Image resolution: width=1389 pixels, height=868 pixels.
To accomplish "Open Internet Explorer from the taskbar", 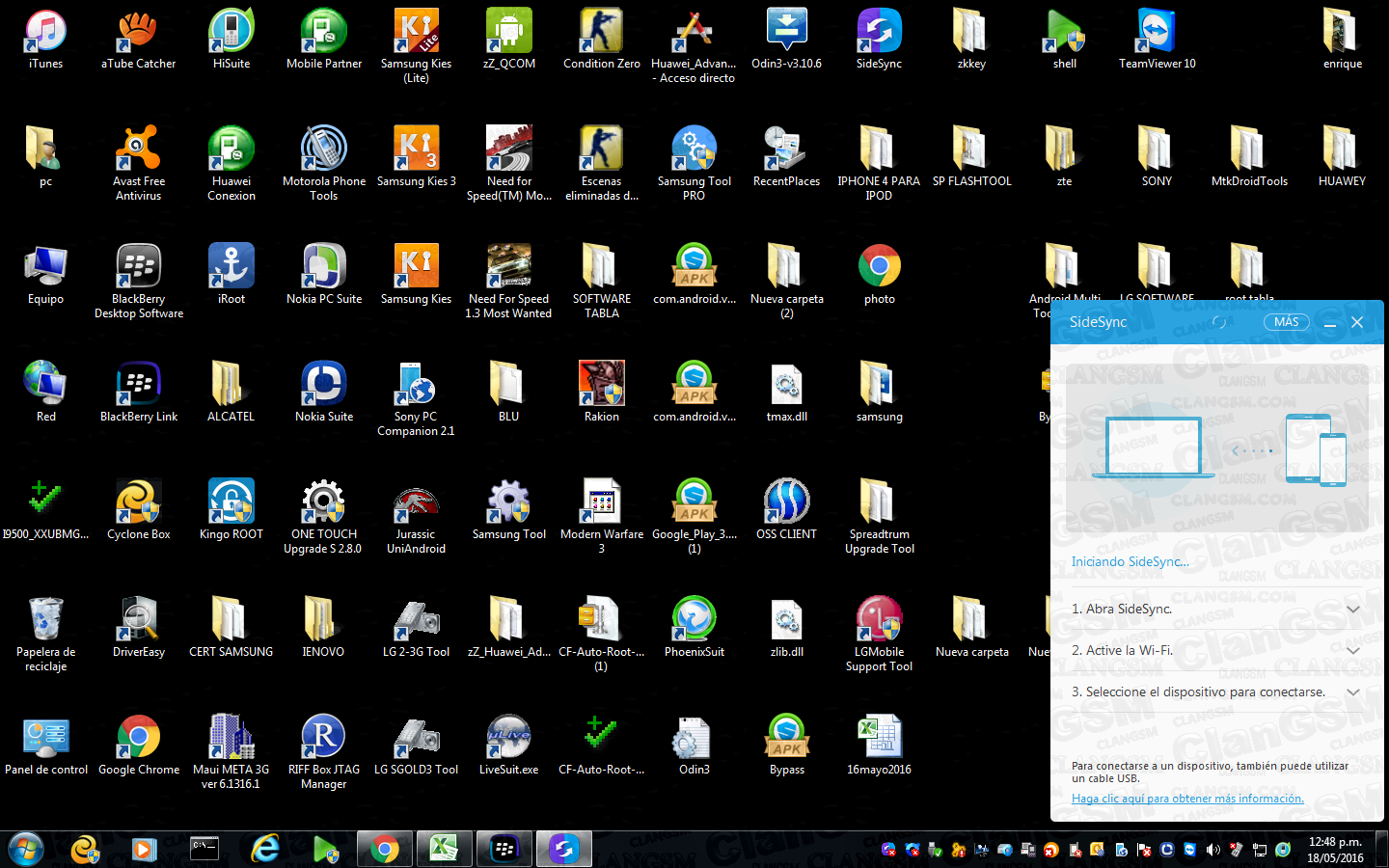I will [264, 849].
